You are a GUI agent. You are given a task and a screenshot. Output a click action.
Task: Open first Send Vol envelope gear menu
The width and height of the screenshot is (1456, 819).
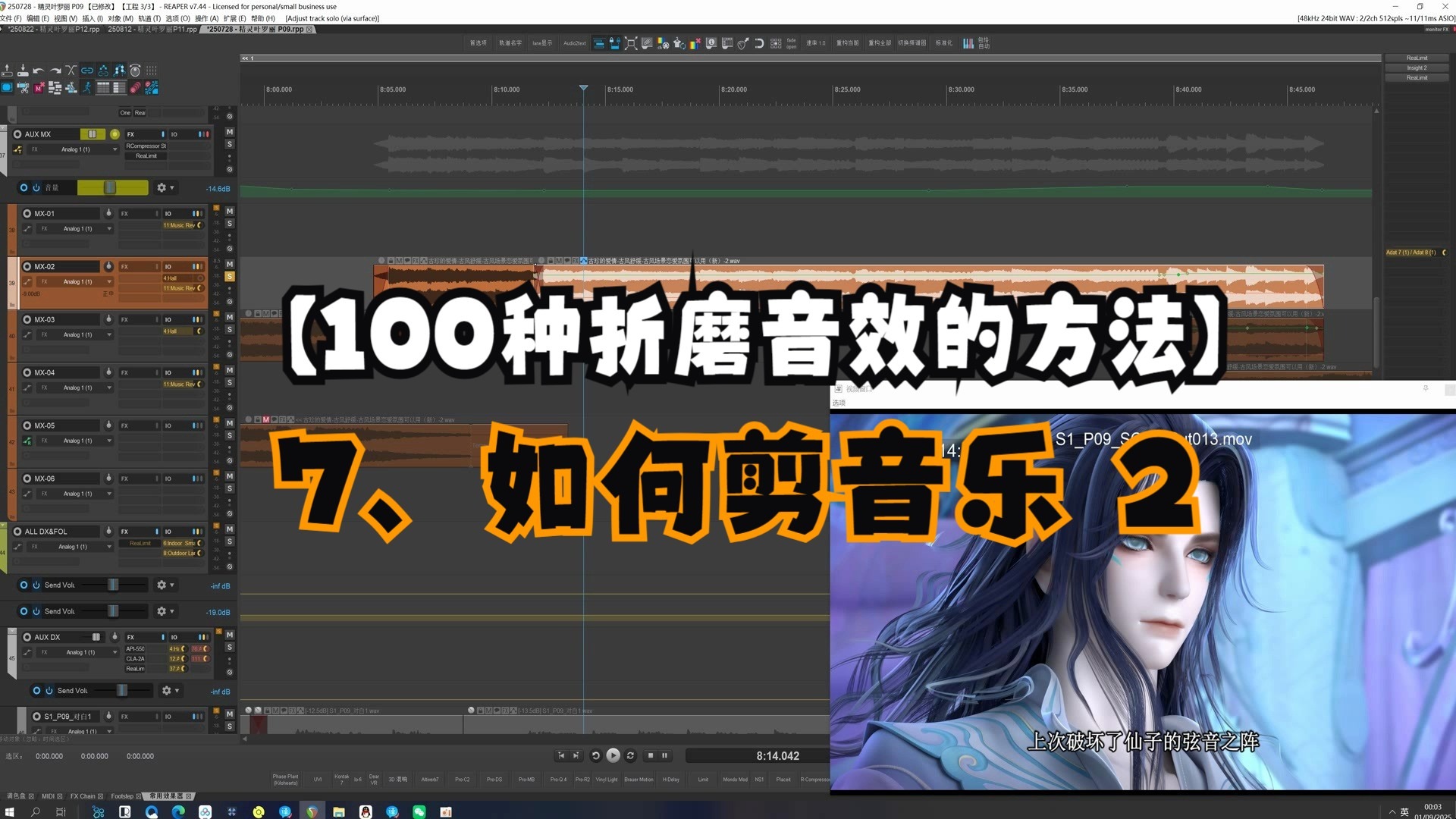165,585
